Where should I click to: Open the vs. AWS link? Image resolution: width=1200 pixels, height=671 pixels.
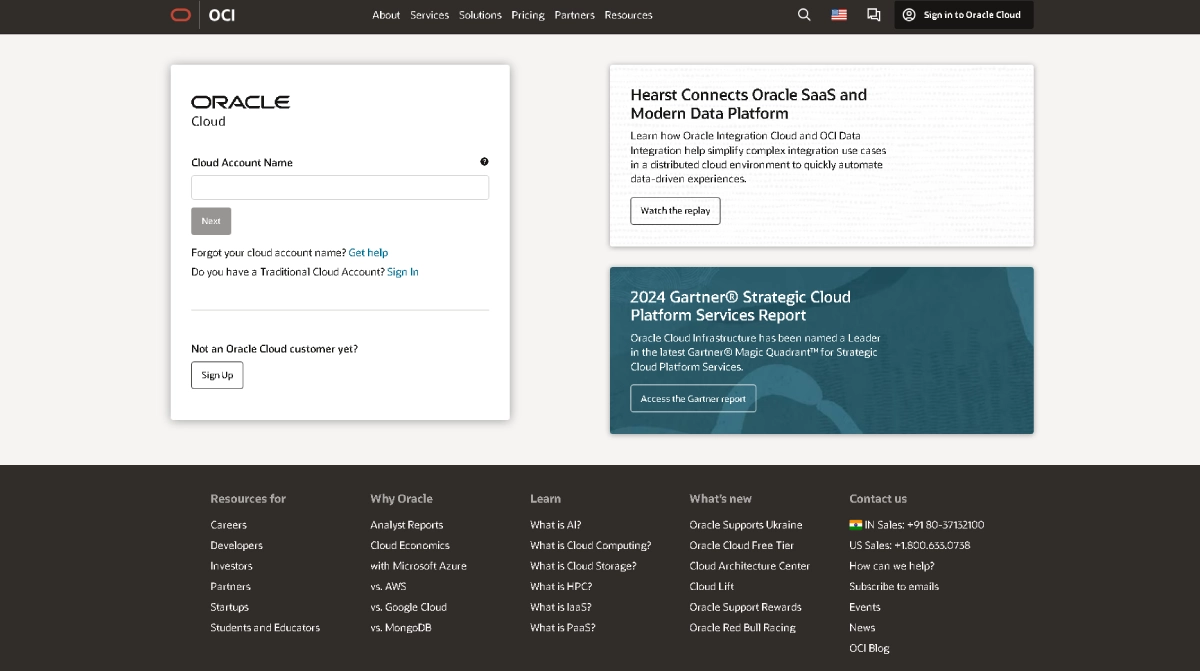tap(388, 587)
